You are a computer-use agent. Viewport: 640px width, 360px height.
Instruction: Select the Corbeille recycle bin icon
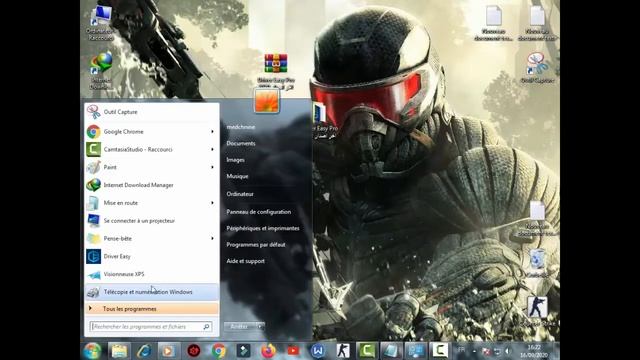(x=537, y=264)
